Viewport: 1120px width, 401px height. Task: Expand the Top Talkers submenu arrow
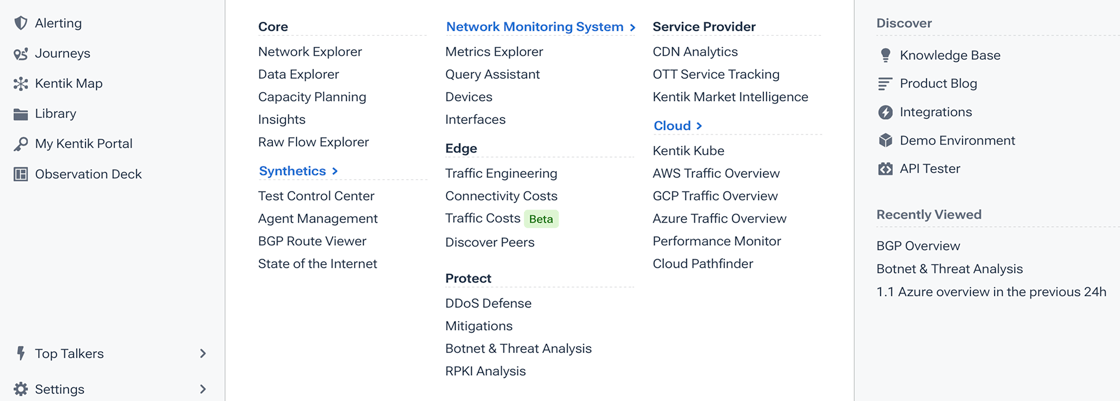coord(203,354)
